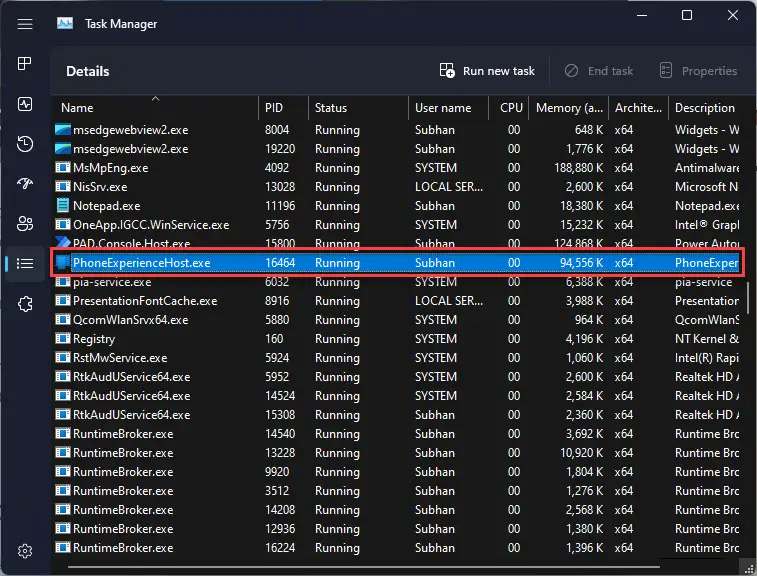757x576 pixels.
Task: Click the Properties button
Action: [698, 71]
